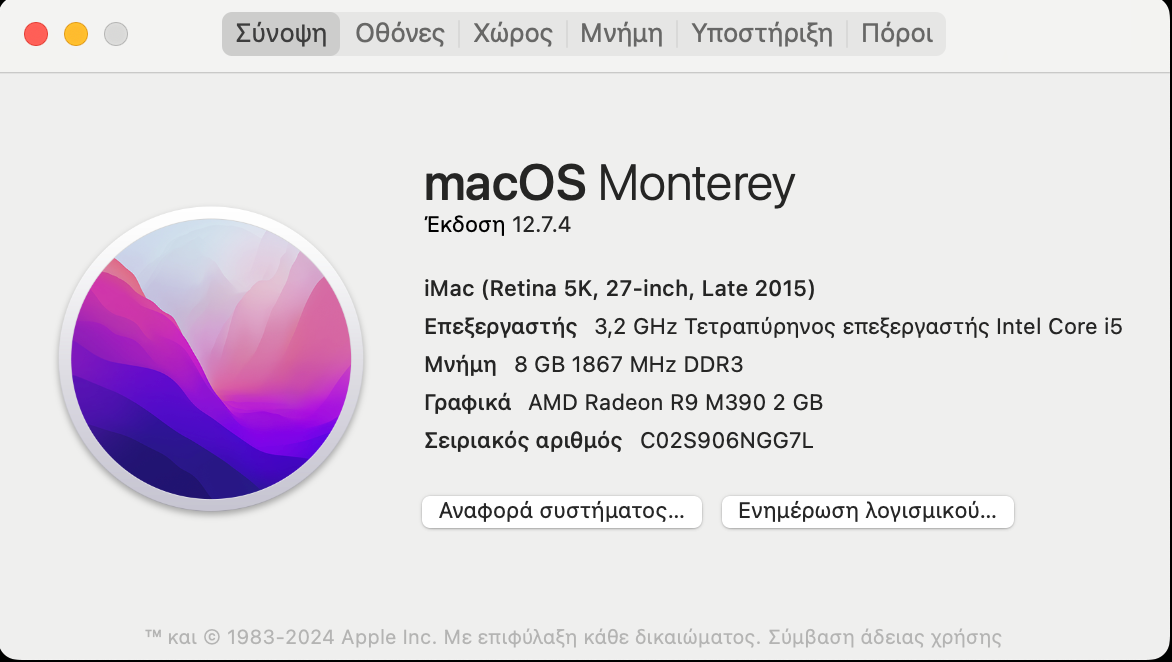Screen dimensions: 1172x662
Task: Click the Αναφορά συστήματος... button
Action: (x=562, y=512)
